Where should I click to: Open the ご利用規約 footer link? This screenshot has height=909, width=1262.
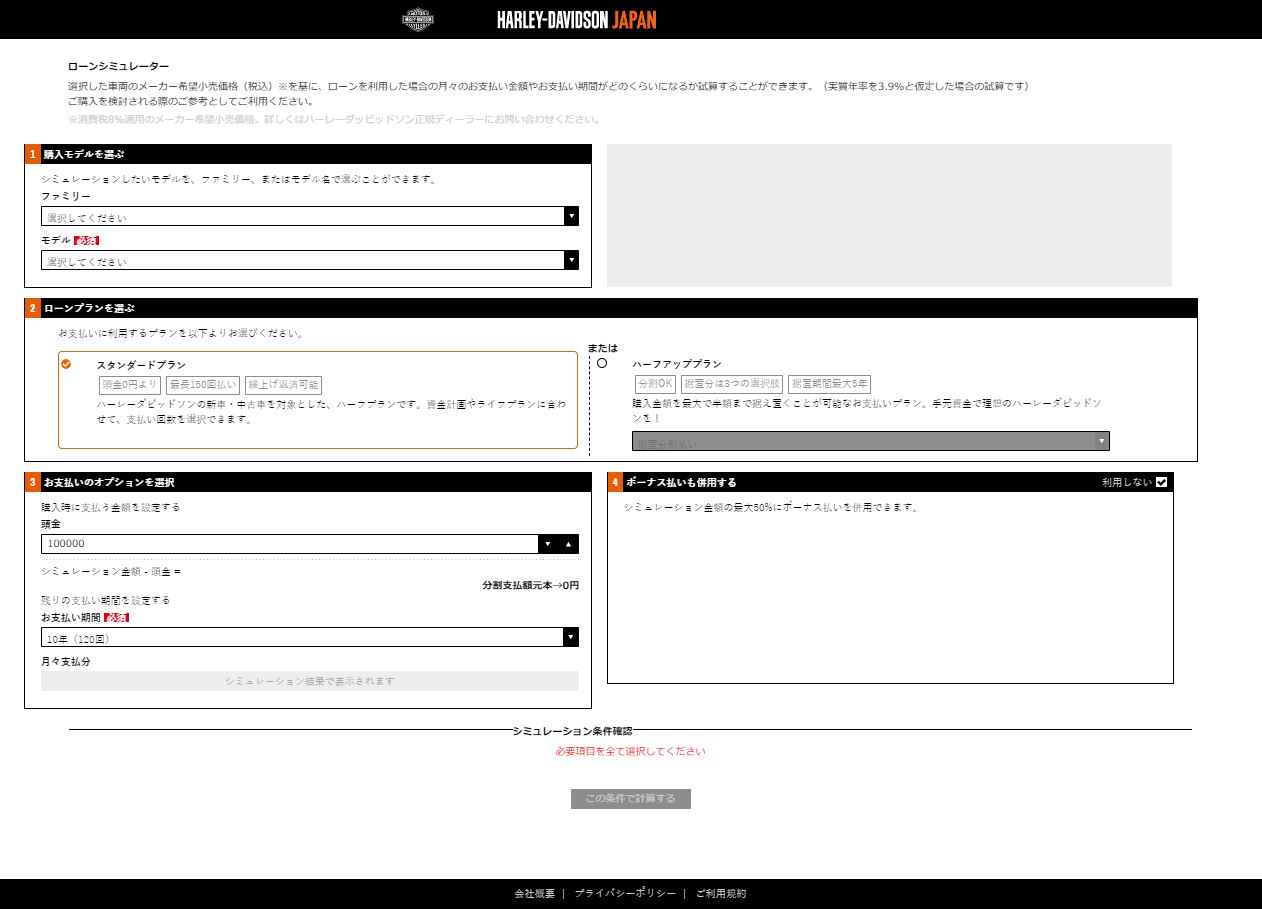point(721,894)
